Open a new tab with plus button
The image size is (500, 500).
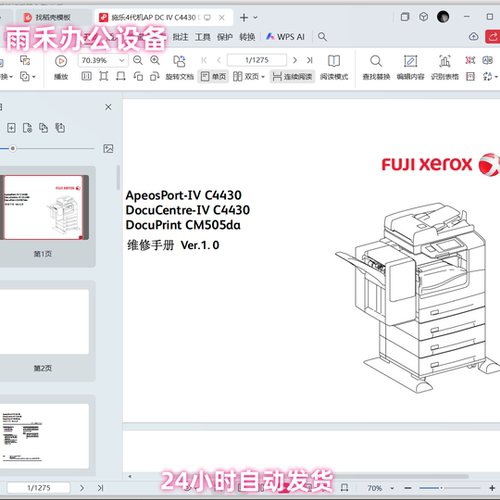click(x=244, y=17)
